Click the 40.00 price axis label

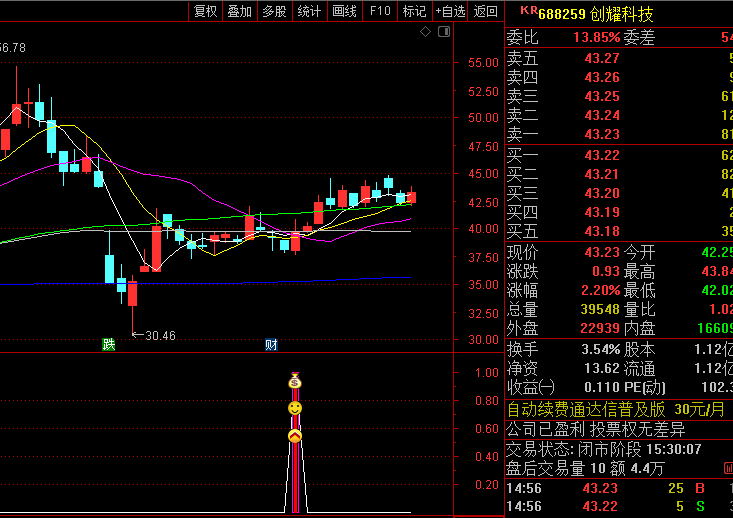(x=483, y=229)
